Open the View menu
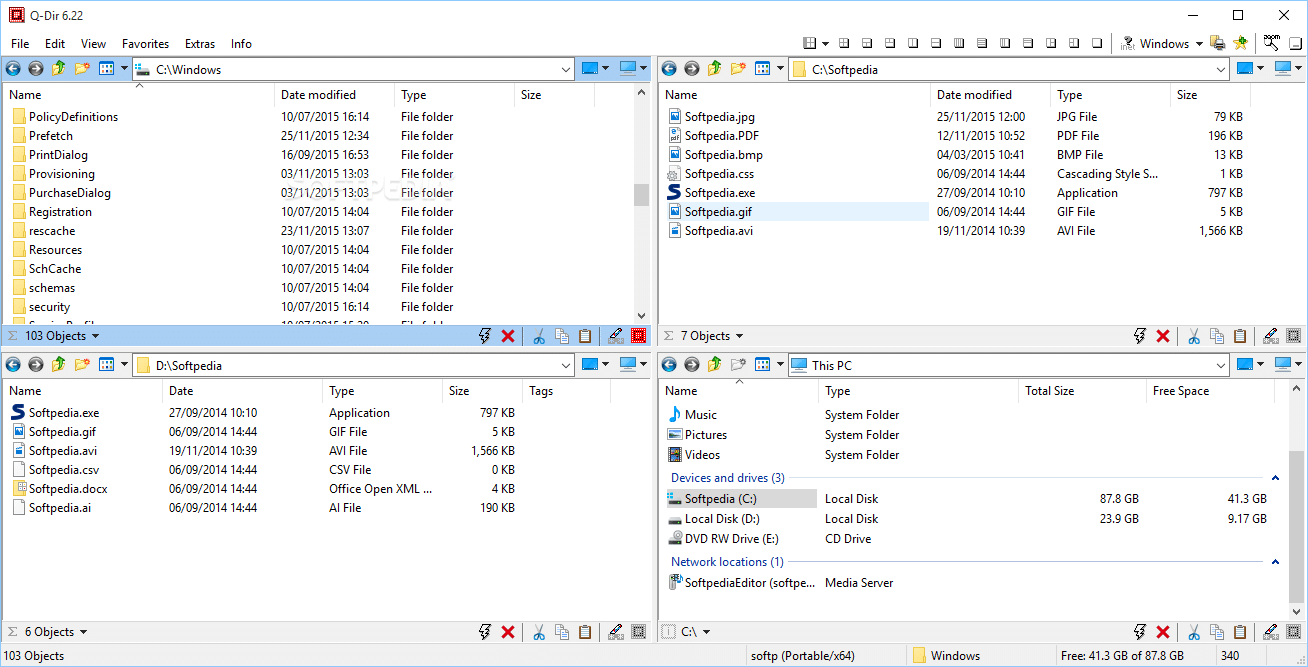The image size is (1308, 667). coord(93,44)
